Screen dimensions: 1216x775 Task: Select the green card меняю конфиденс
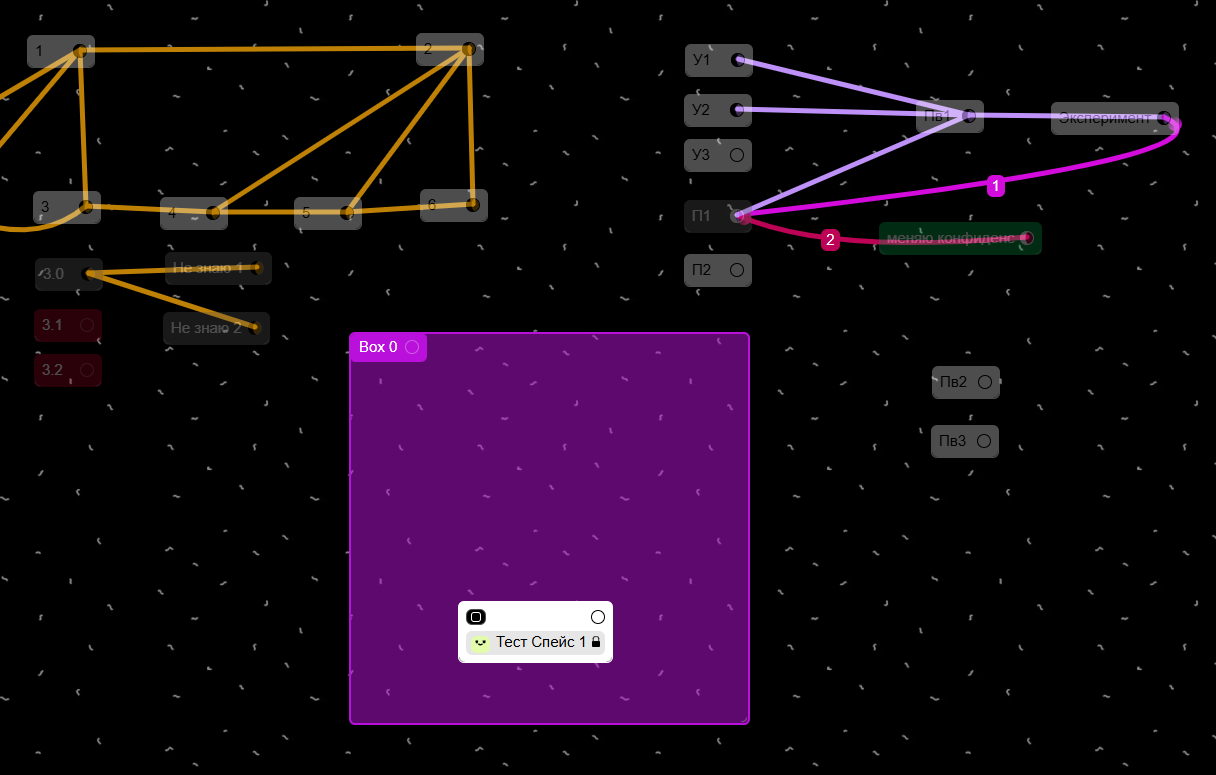tap(960, 238)
